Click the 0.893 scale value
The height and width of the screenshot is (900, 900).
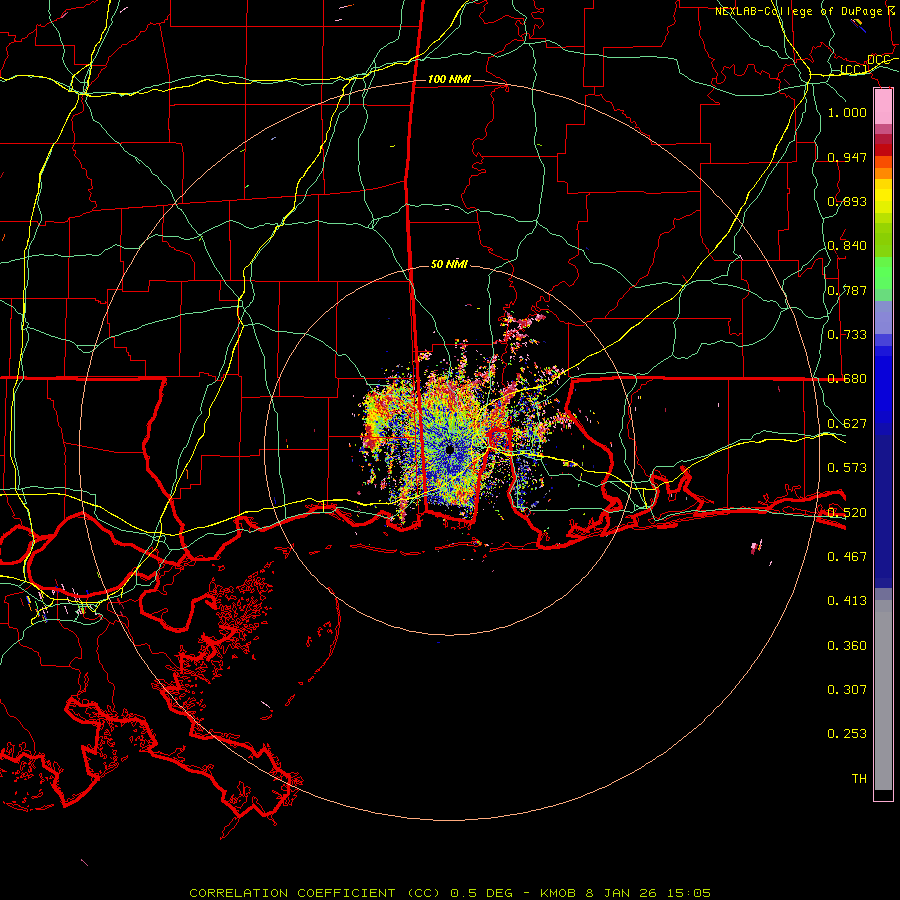click(847, 201)
